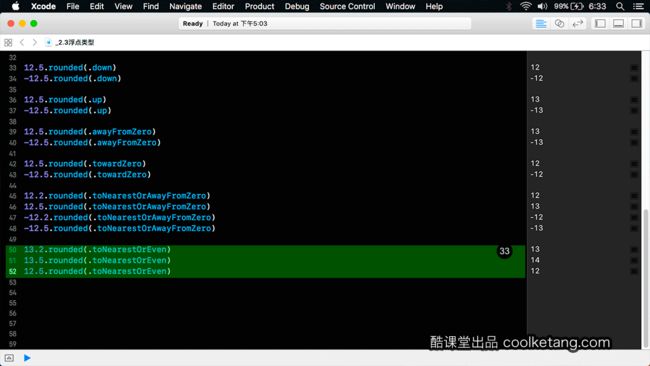Open the Apple menu
The height and width of the screenshot is (366, 650).
(x=15, y=6)
